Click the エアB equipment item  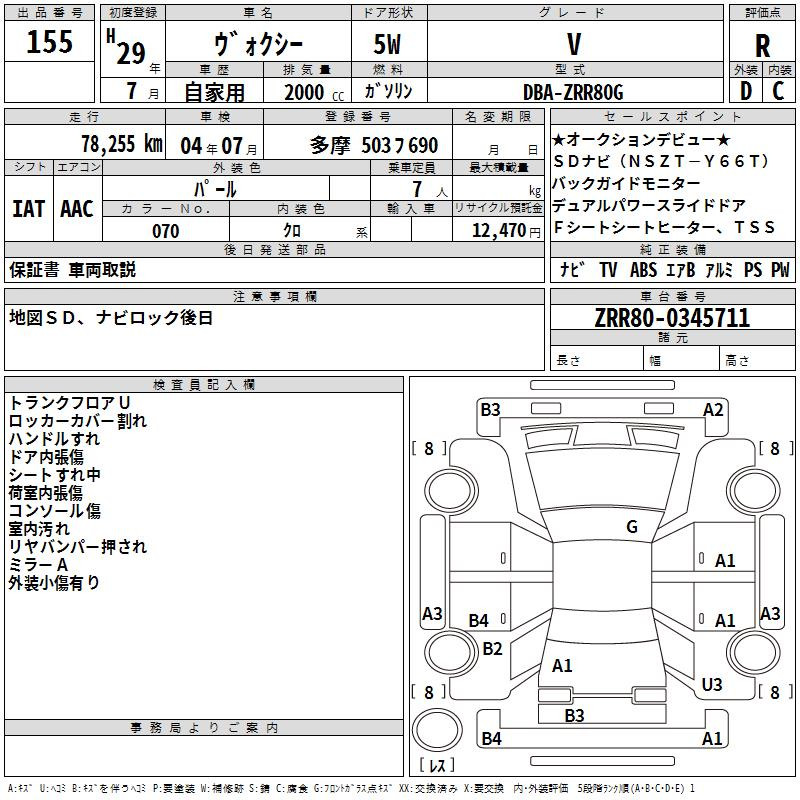point(681,270)
